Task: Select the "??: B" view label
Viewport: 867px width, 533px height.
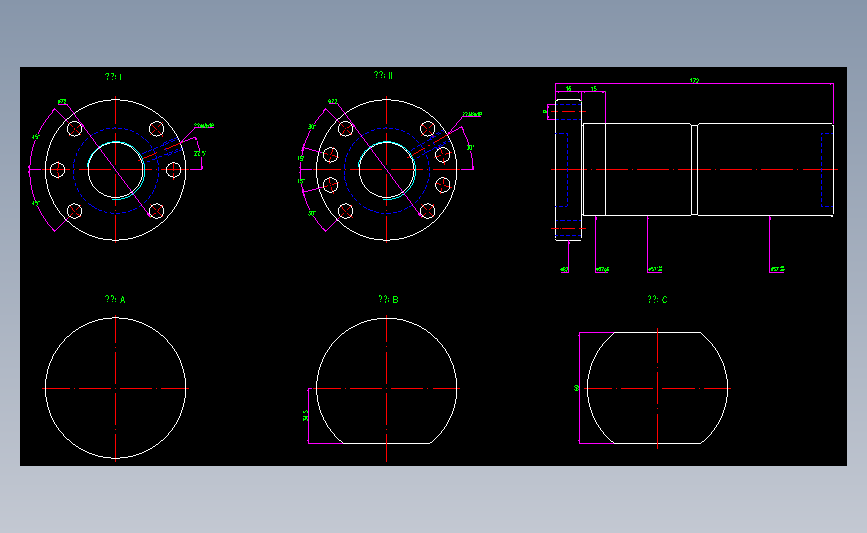Action: [388, 299]
